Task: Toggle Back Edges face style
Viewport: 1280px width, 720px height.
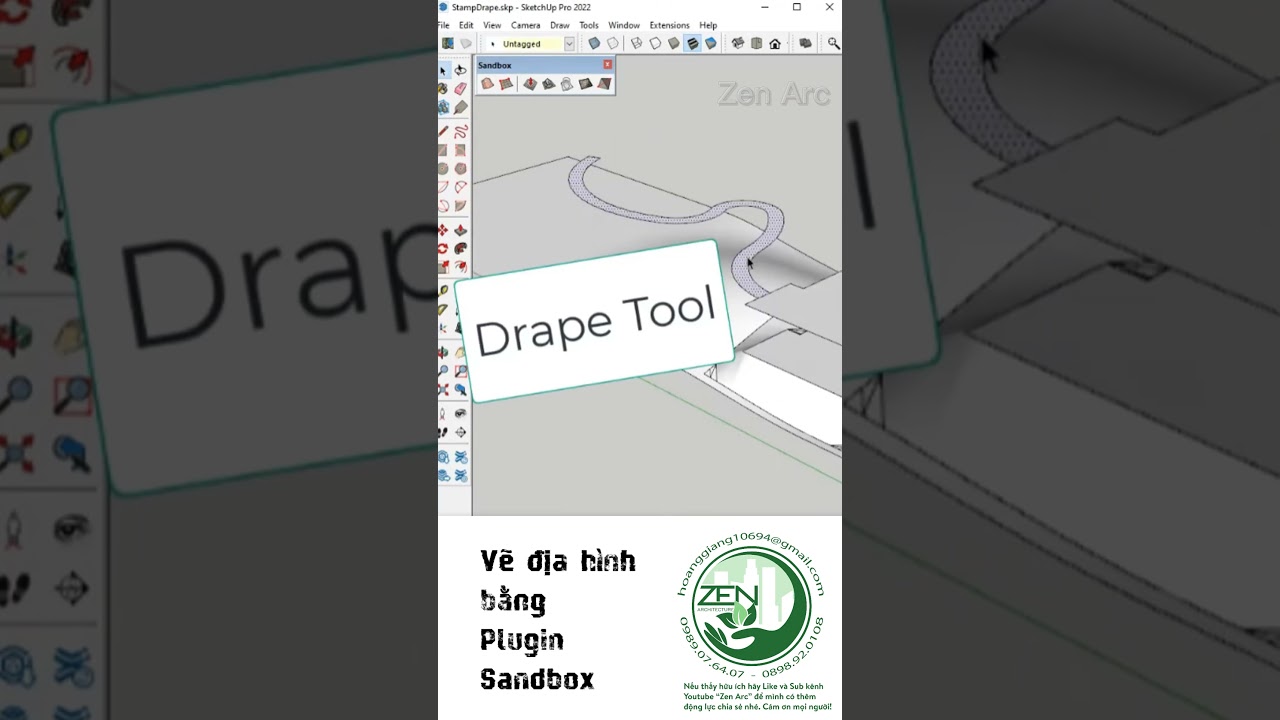Action: [x=613, y=43]
